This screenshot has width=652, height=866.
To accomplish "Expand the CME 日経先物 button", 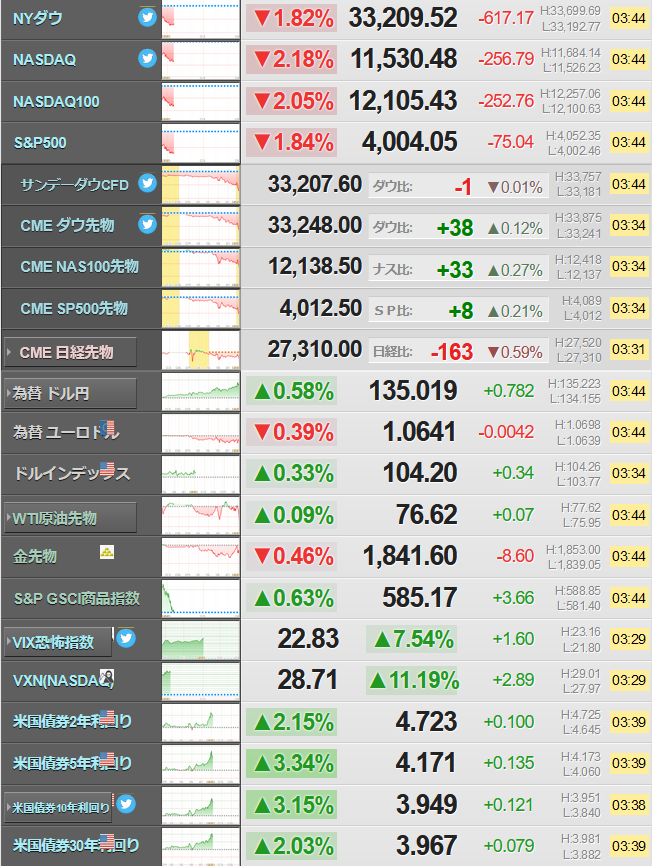I will click(x=71, y=352).
